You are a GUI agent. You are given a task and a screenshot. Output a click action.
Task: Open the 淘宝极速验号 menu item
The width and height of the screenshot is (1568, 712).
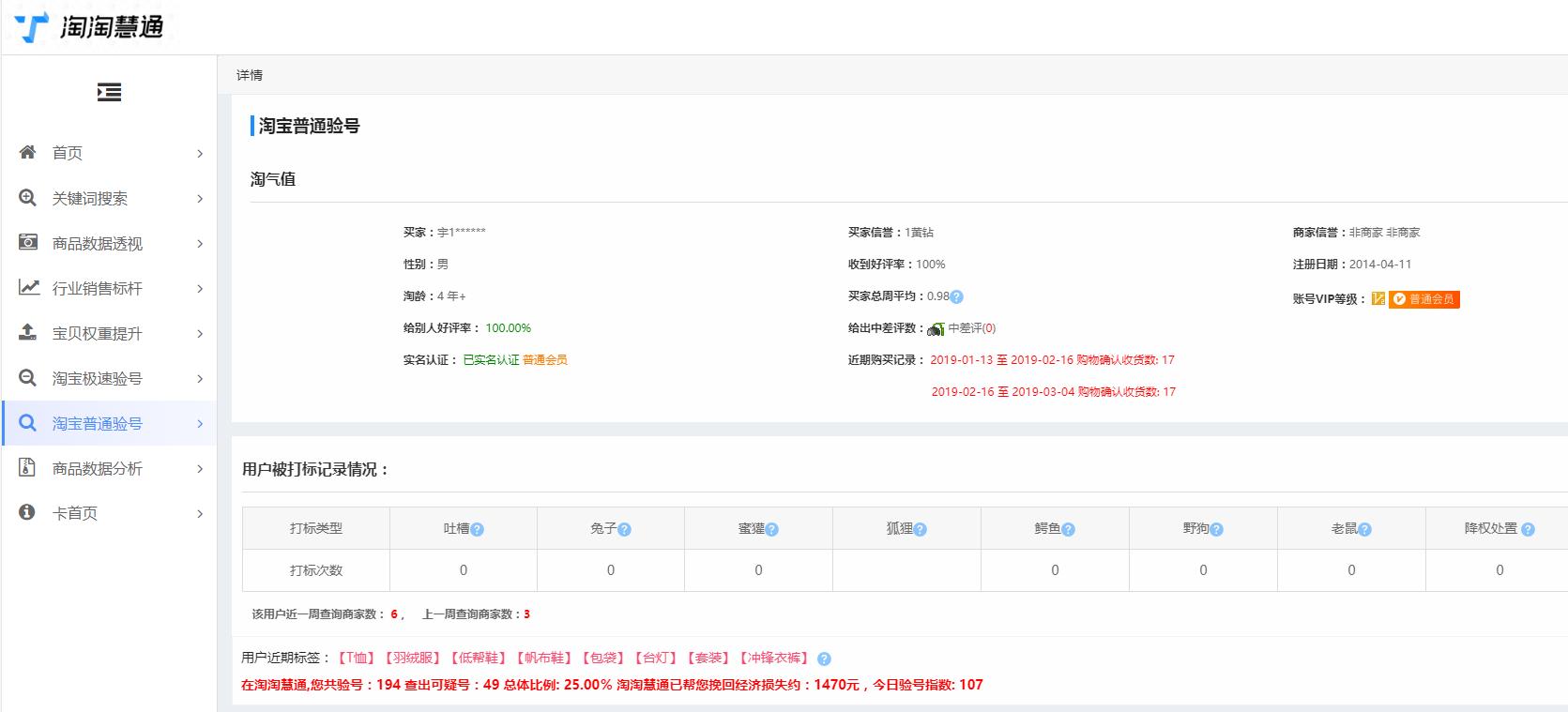coord(109,378)
